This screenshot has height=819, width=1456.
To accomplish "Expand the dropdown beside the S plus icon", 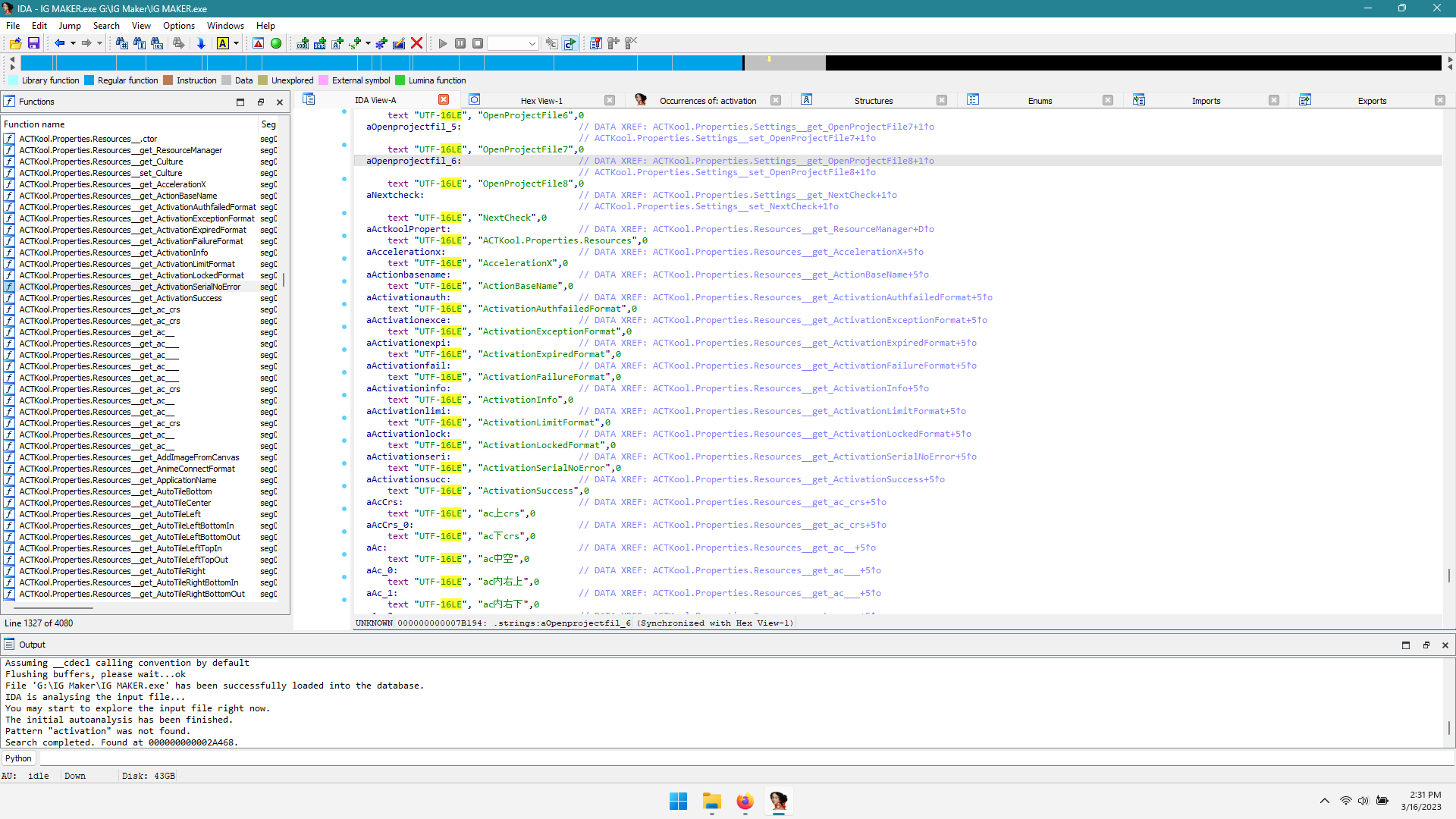I will pyautogui.click(x=368, y=43).
